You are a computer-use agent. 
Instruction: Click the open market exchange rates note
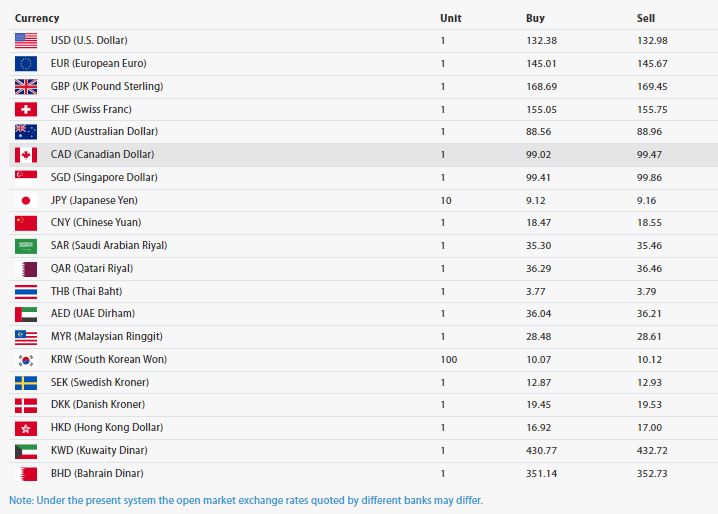pyautogui.click(x=246, y=499)
